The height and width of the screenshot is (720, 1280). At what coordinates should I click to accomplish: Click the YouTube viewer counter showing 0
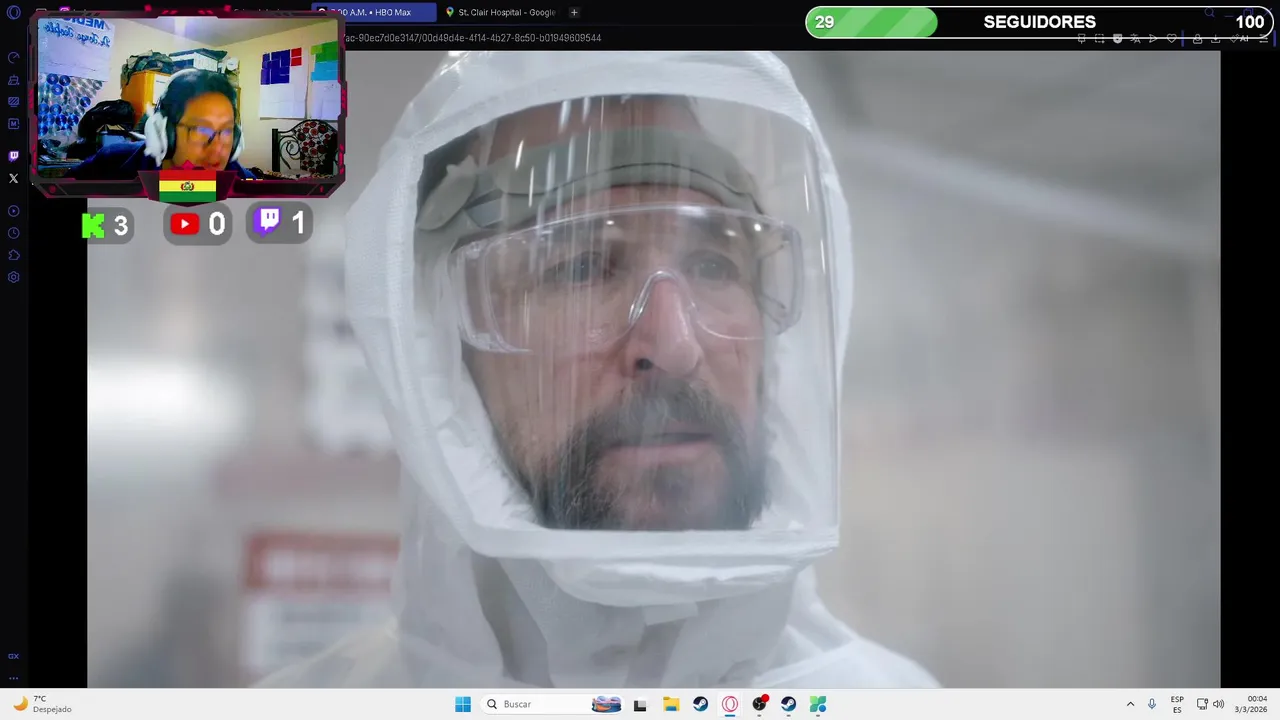click(198, 225)
